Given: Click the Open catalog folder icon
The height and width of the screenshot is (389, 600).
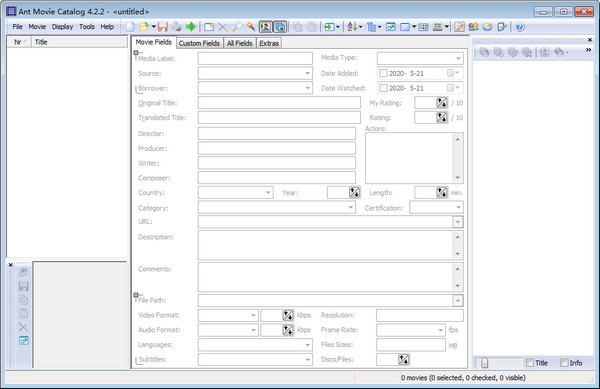Looking at the screenshot, I should [144, 27].
